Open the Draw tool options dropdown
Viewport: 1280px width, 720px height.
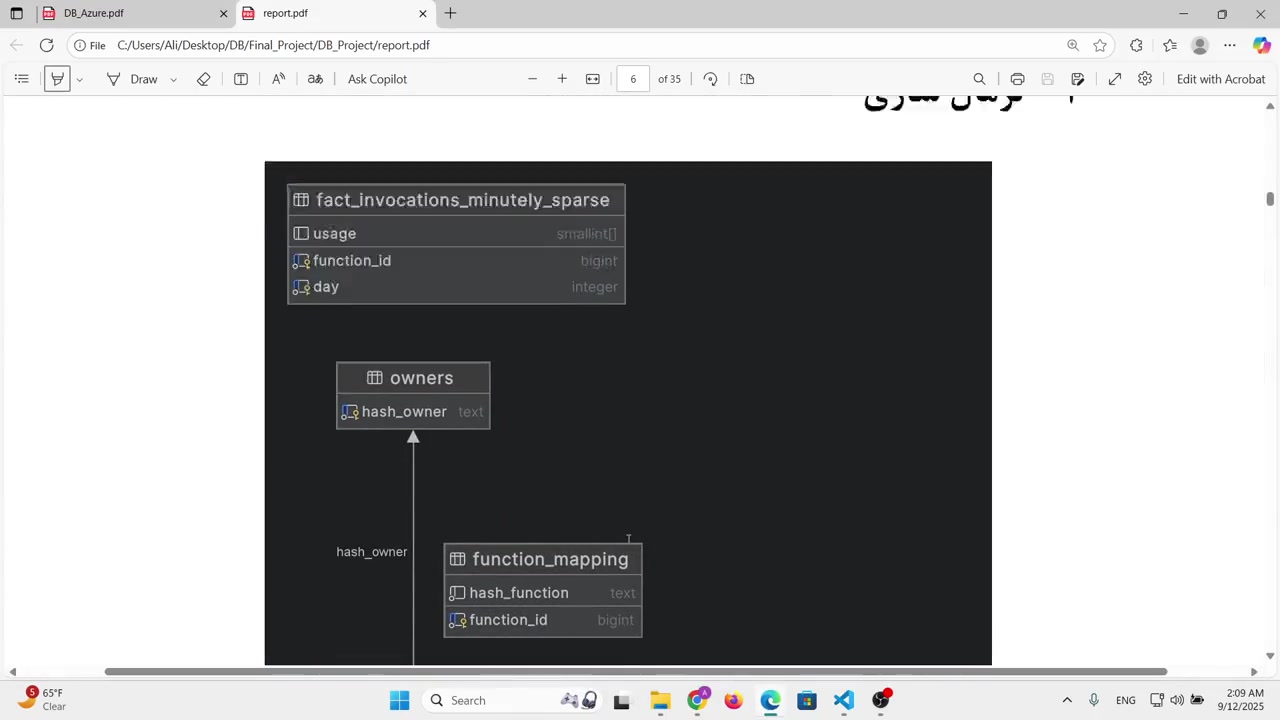[173, 79]
